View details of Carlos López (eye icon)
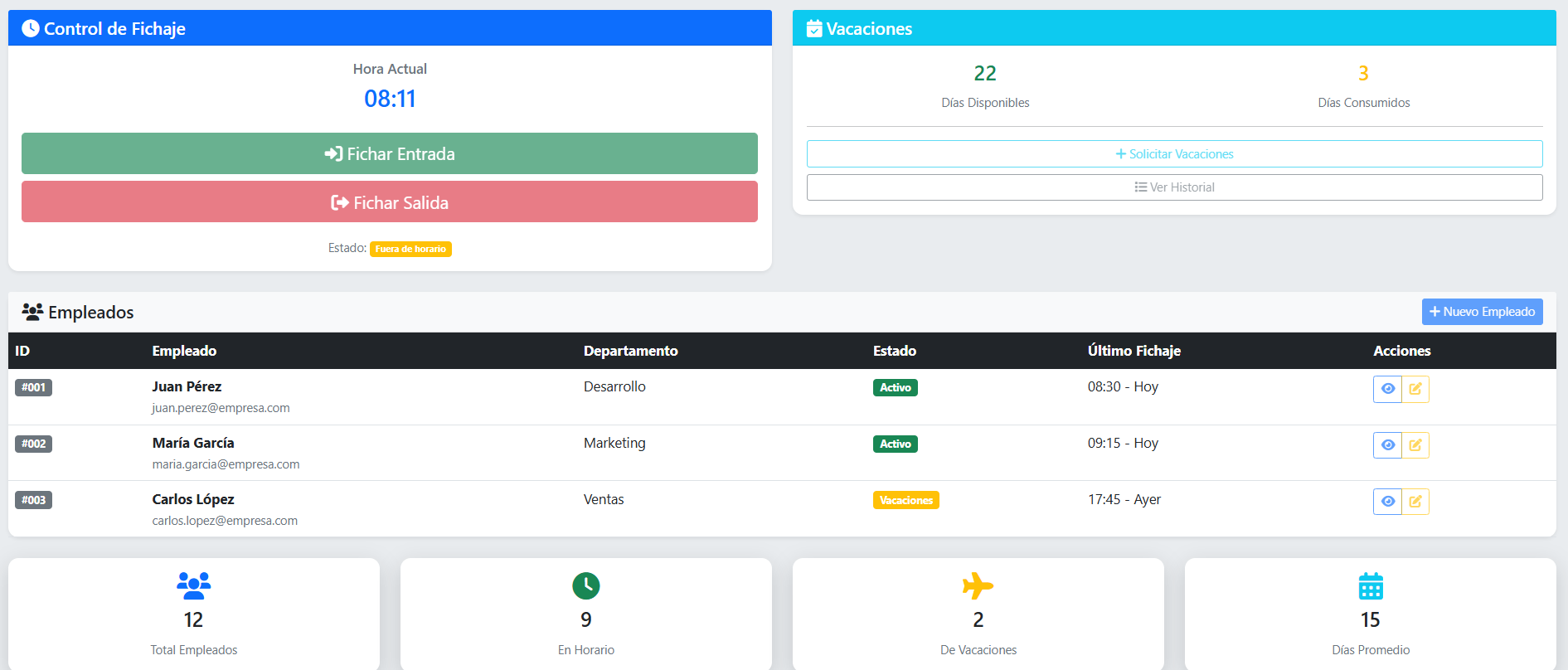Image resolution: width=1568 pixels, height=670 pixels. coord(1387,502)
